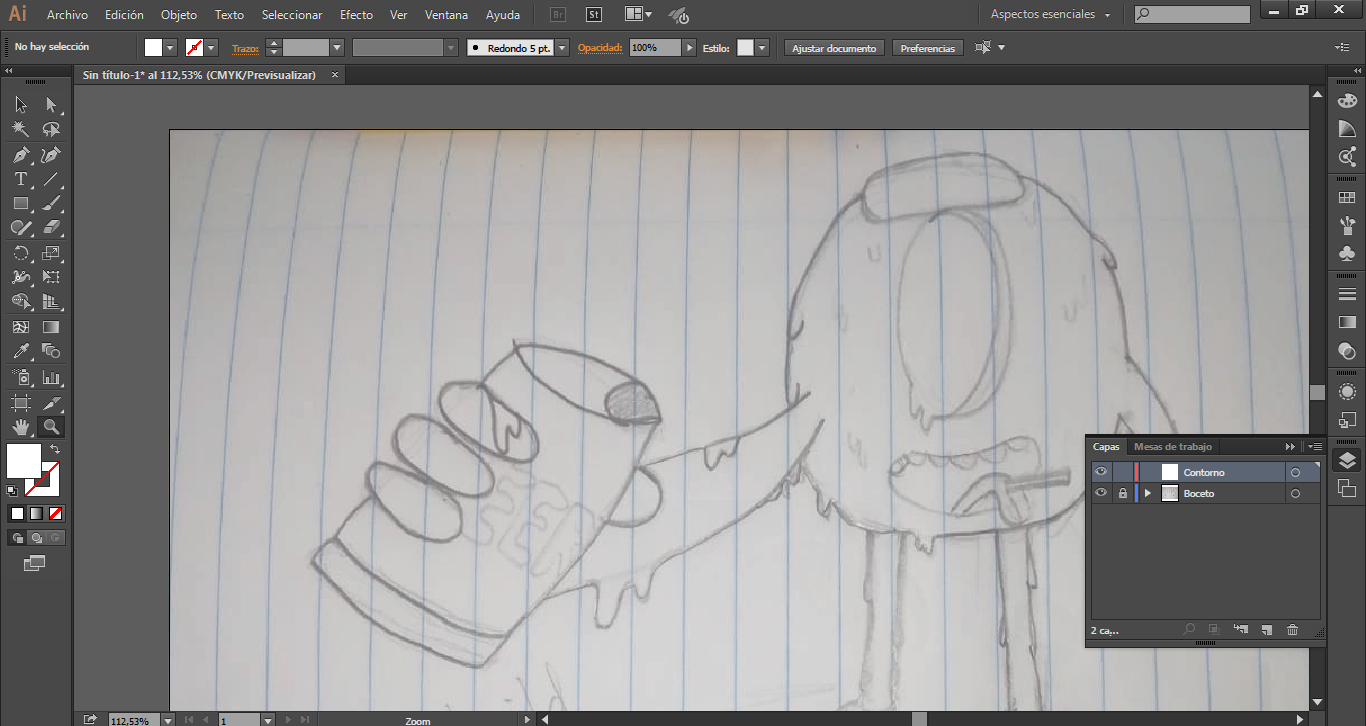Select the Rectangle tool
This screenshot has width=1366, height=726.
[x=20, y=204]
